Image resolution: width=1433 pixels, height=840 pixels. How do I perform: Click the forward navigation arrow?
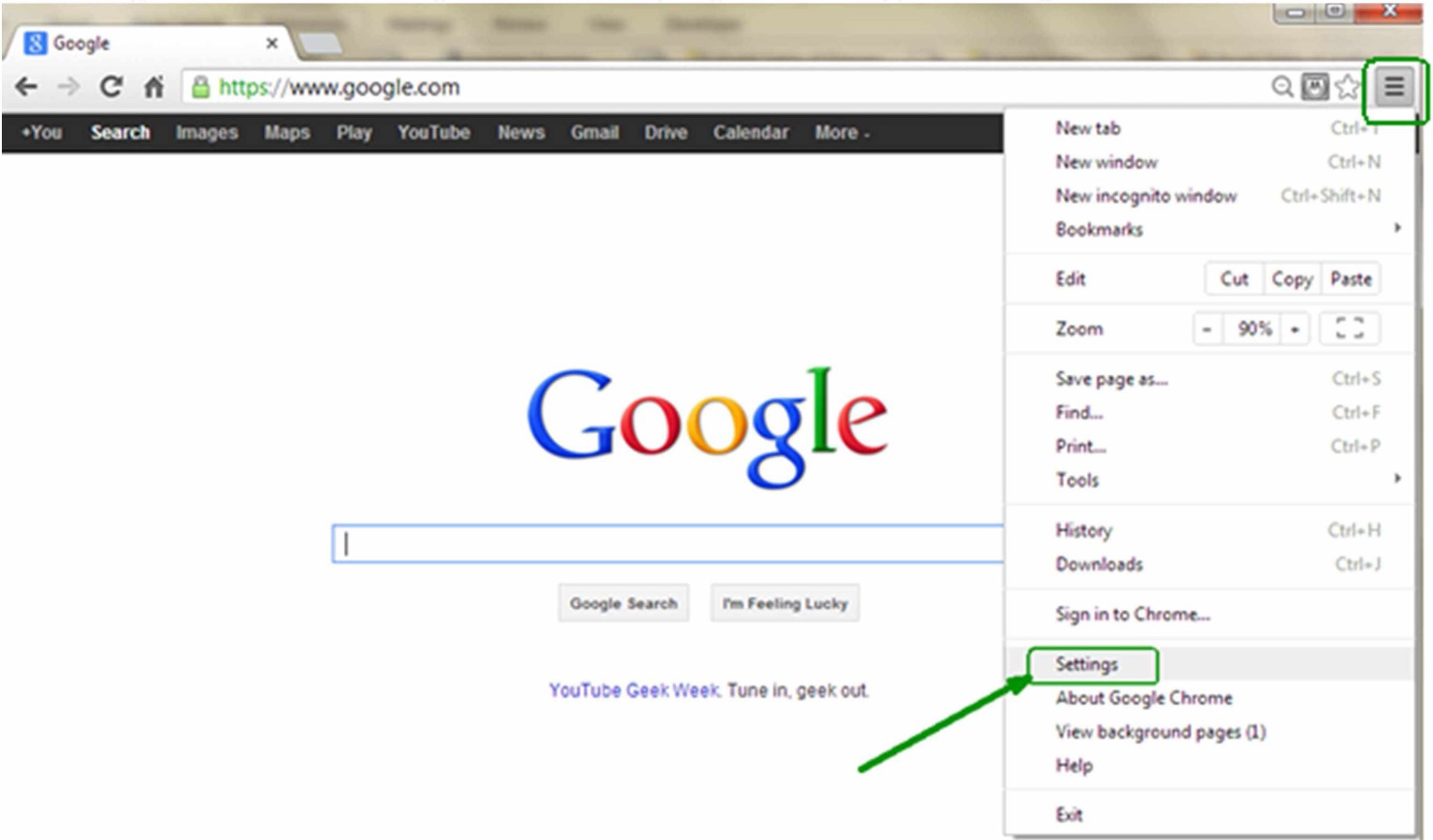[x=69, y=87]
